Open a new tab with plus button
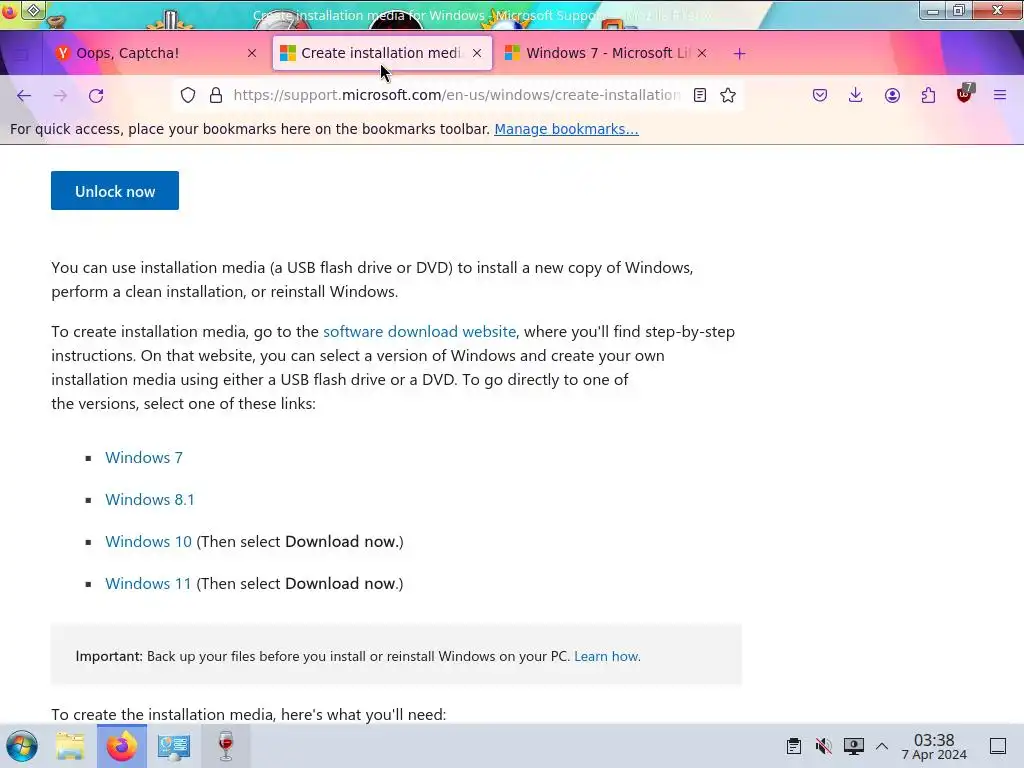Image resolution: width=1024 pixels, height=768 pixels. [739, 54]
